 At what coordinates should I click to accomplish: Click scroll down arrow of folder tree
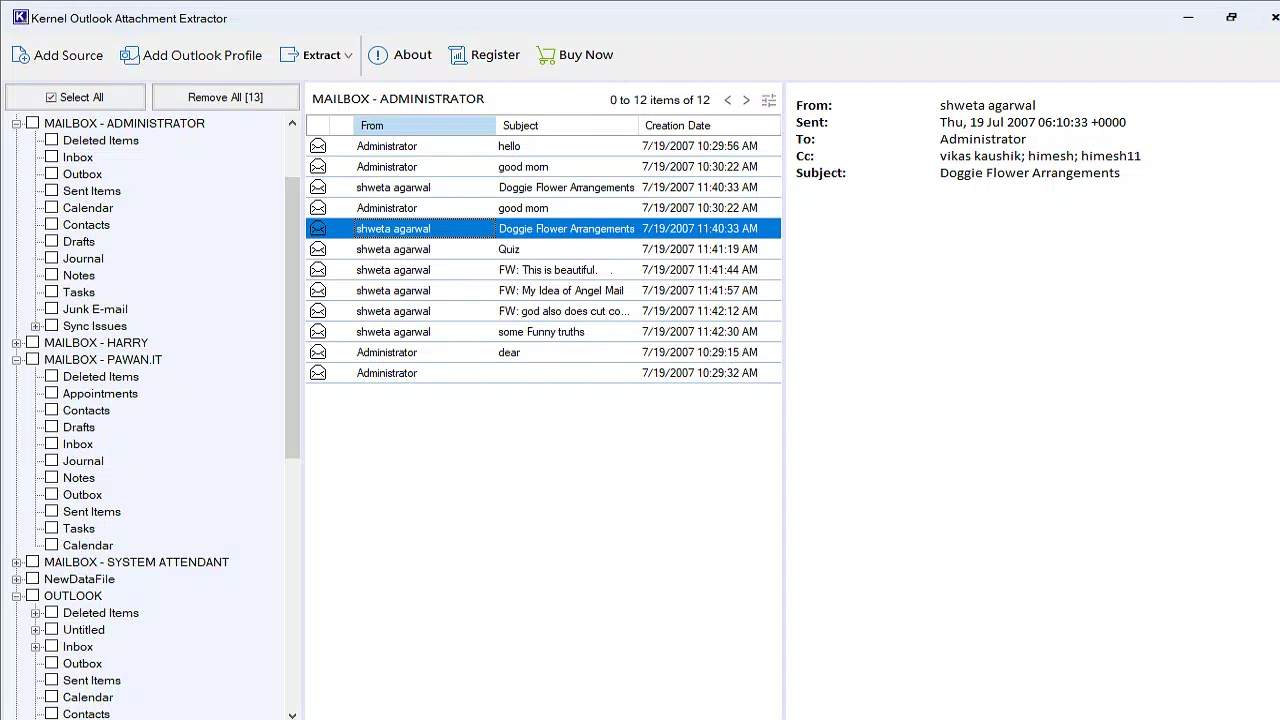coord(292,714)
